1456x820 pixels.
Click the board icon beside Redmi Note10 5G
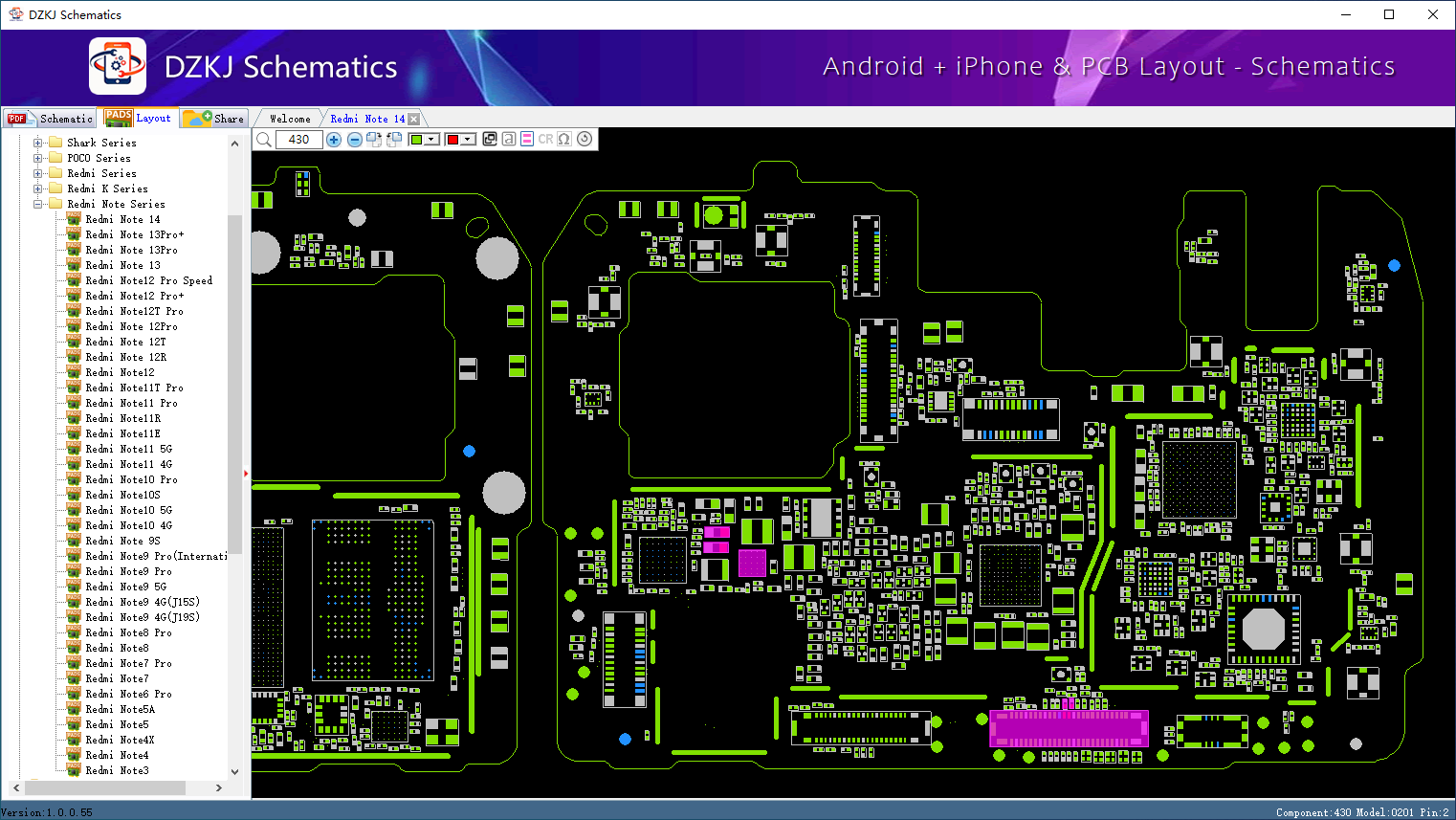(74, 510)
